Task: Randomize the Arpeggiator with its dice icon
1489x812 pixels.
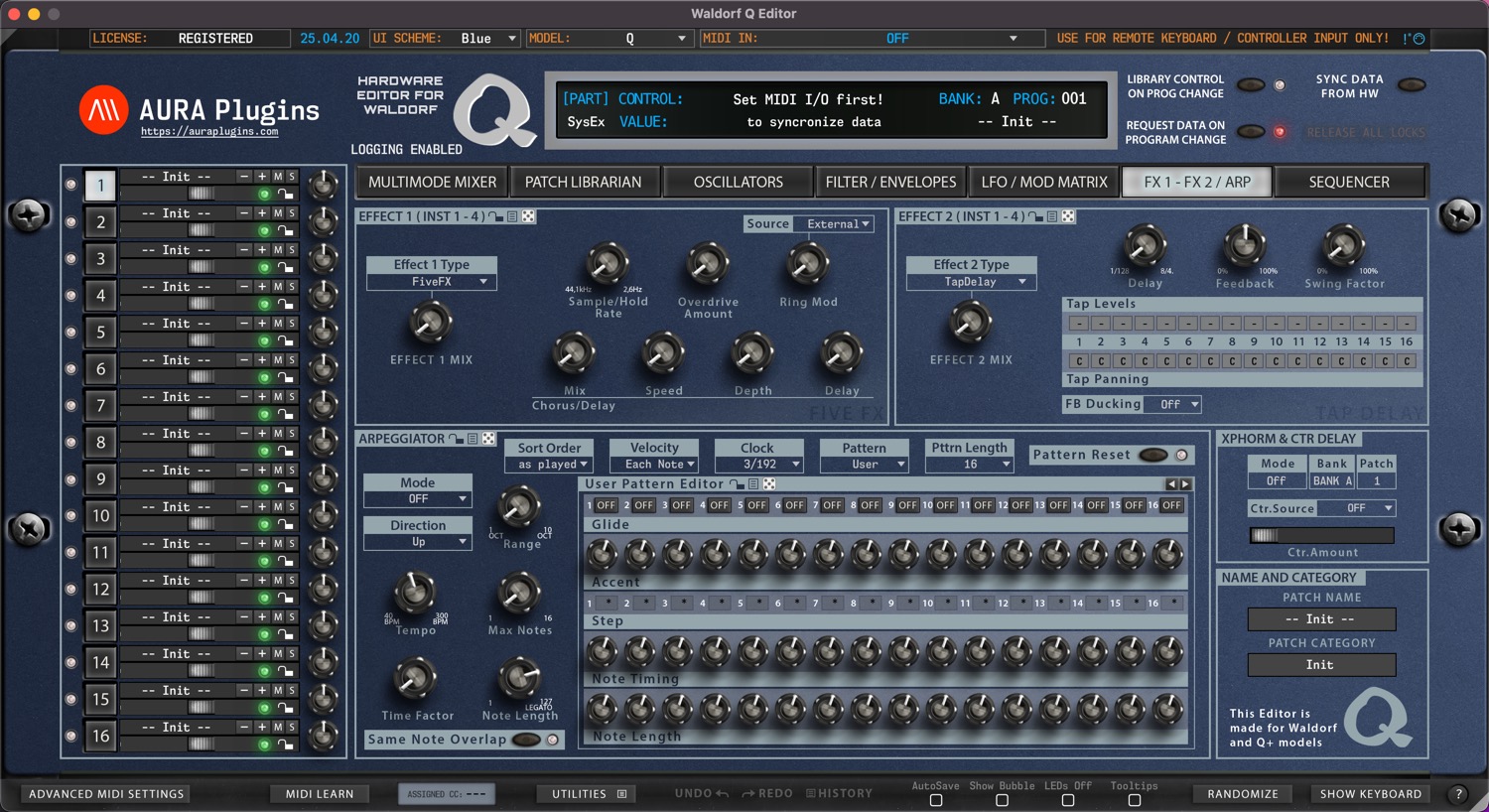Action: 488,439
